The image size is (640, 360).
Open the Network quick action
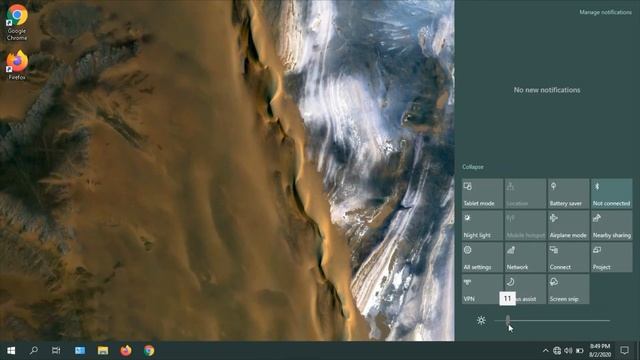[x=525, y=257]
